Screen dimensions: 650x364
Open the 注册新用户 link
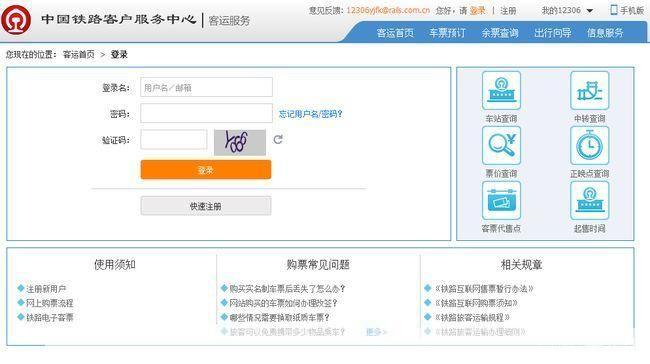click(46, 289)
